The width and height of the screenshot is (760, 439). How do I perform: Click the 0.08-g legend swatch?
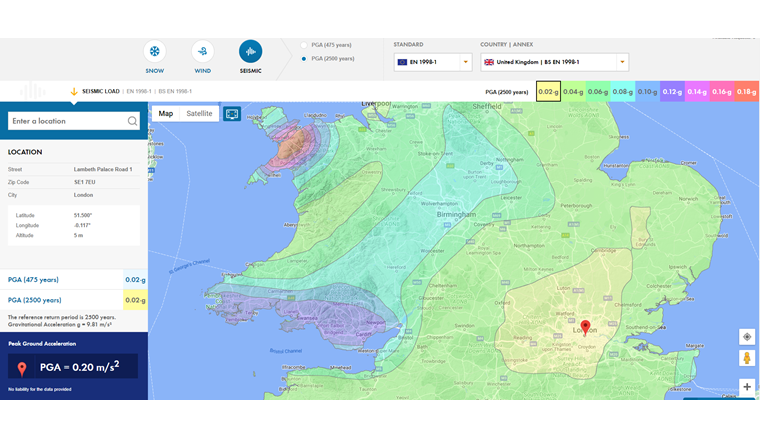point(622,92)
